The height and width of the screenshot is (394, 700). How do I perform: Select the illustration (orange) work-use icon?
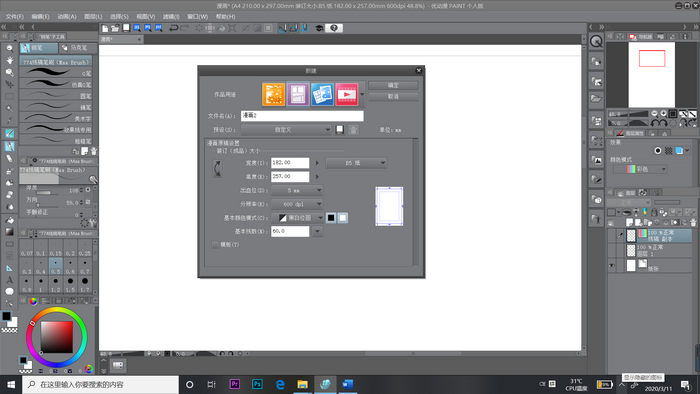[x=273, y=94]
